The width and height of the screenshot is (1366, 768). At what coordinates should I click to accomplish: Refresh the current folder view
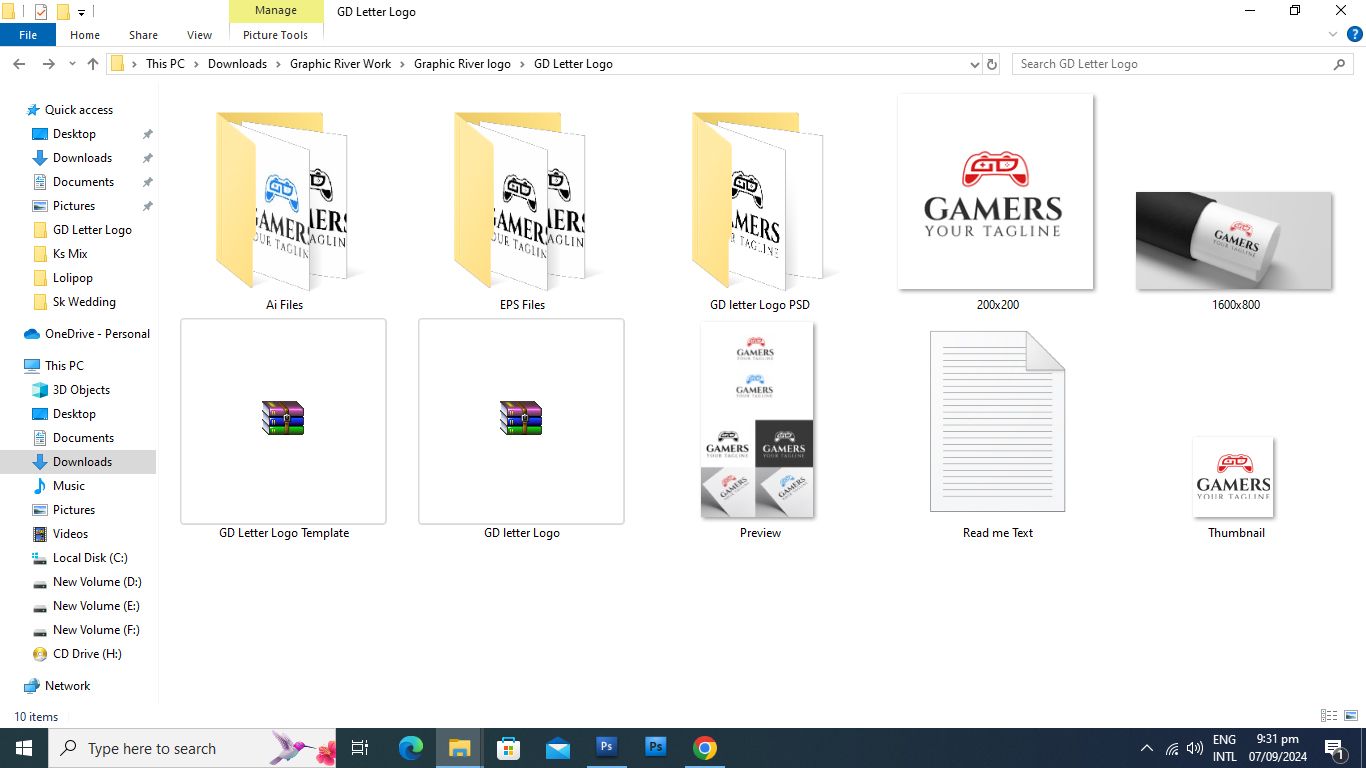tap(992, 64)
